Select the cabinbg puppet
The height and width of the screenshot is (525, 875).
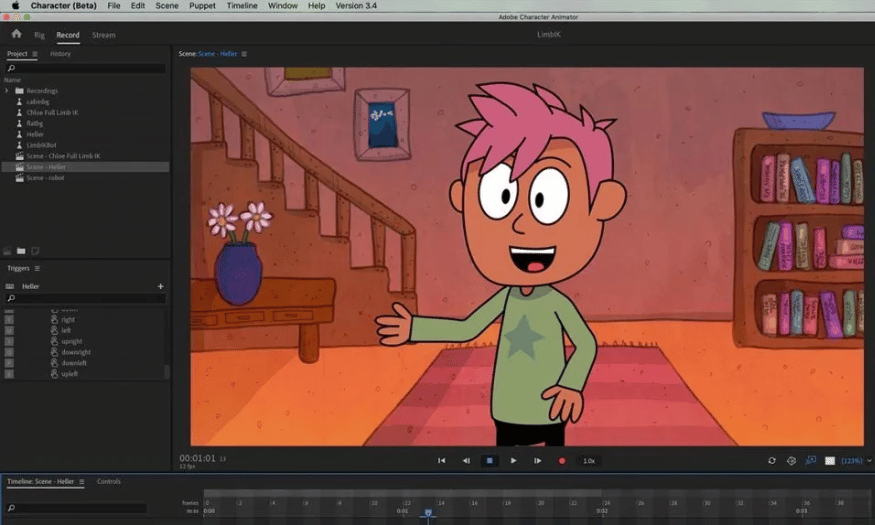(x=38, y=102)
